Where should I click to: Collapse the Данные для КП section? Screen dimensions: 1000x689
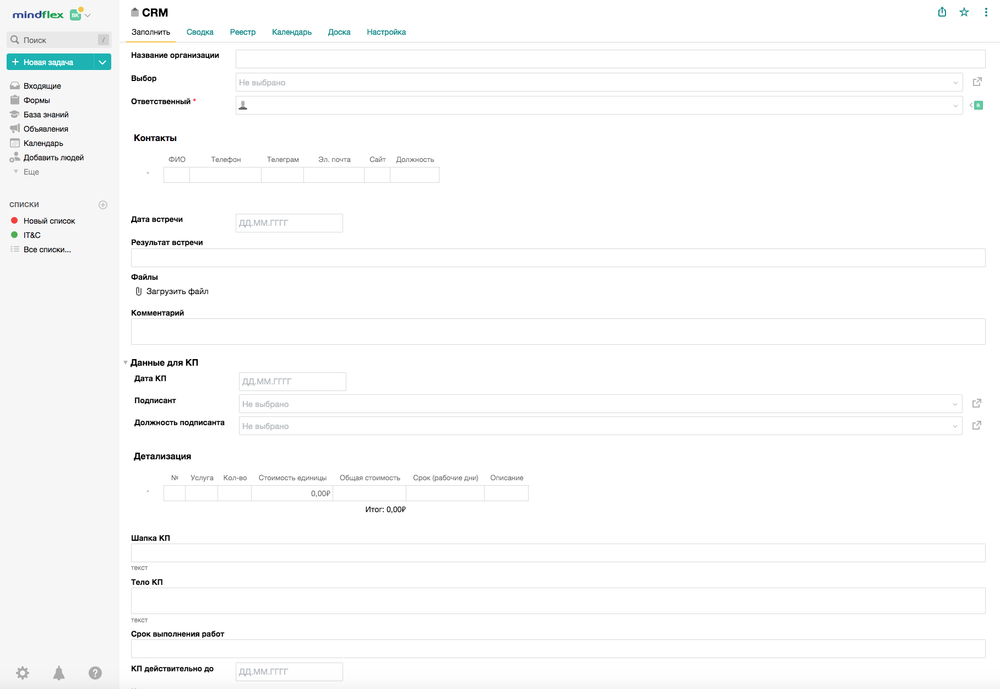[125, 362]
